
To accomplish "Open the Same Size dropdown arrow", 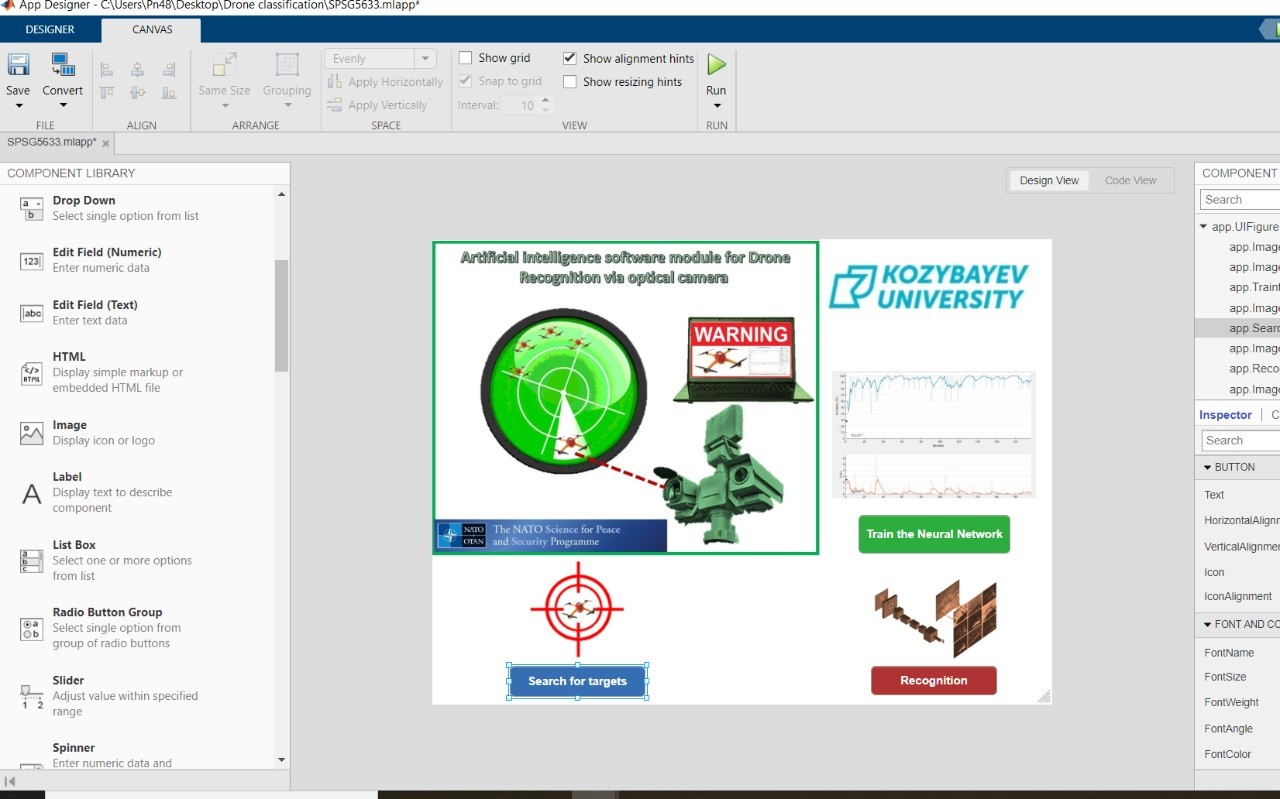I will (x=224, y=106).
